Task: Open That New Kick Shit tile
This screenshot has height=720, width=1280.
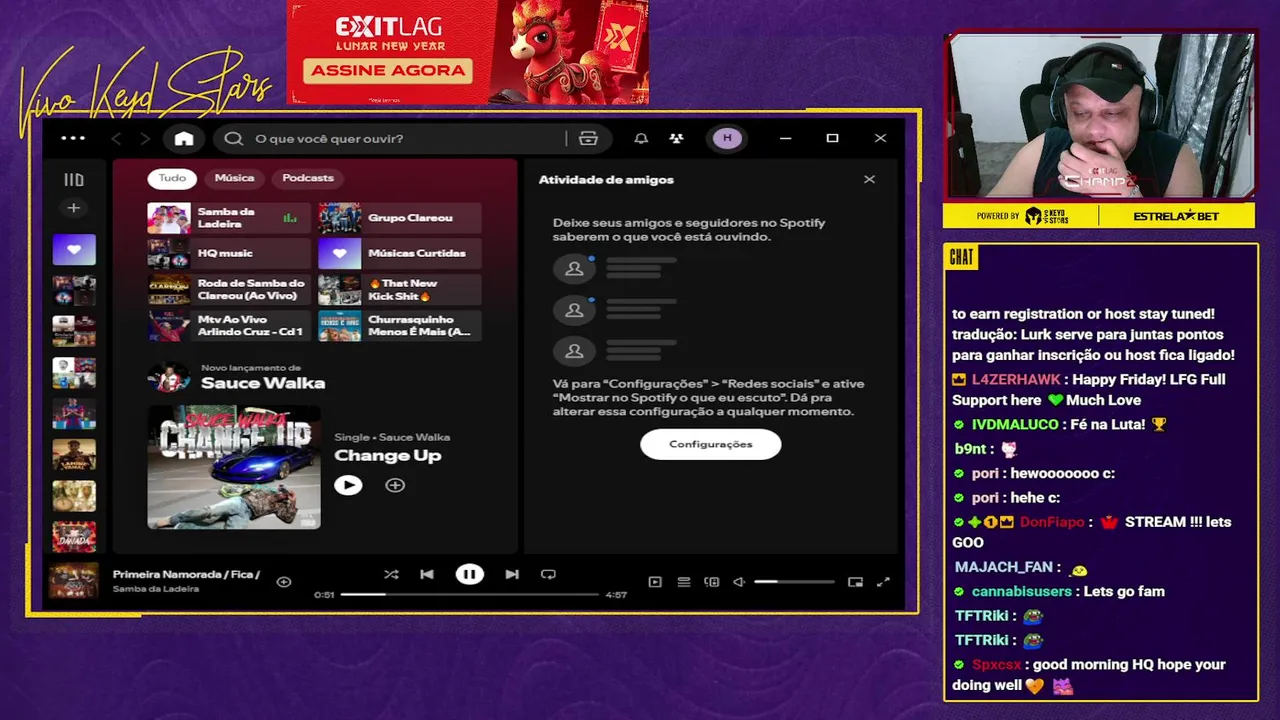Action: coord(400,290)
